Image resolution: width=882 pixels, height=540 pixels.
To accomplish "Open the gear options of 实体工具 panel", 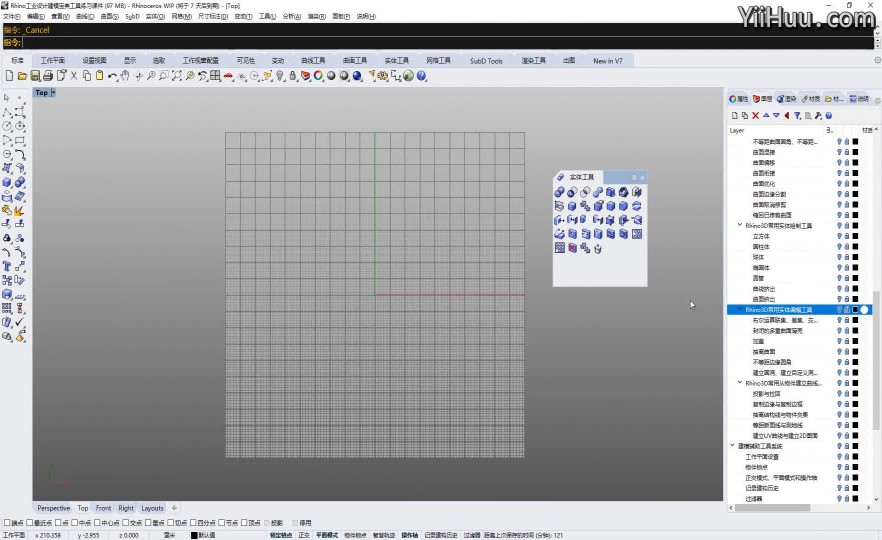I will coord(634,177).
